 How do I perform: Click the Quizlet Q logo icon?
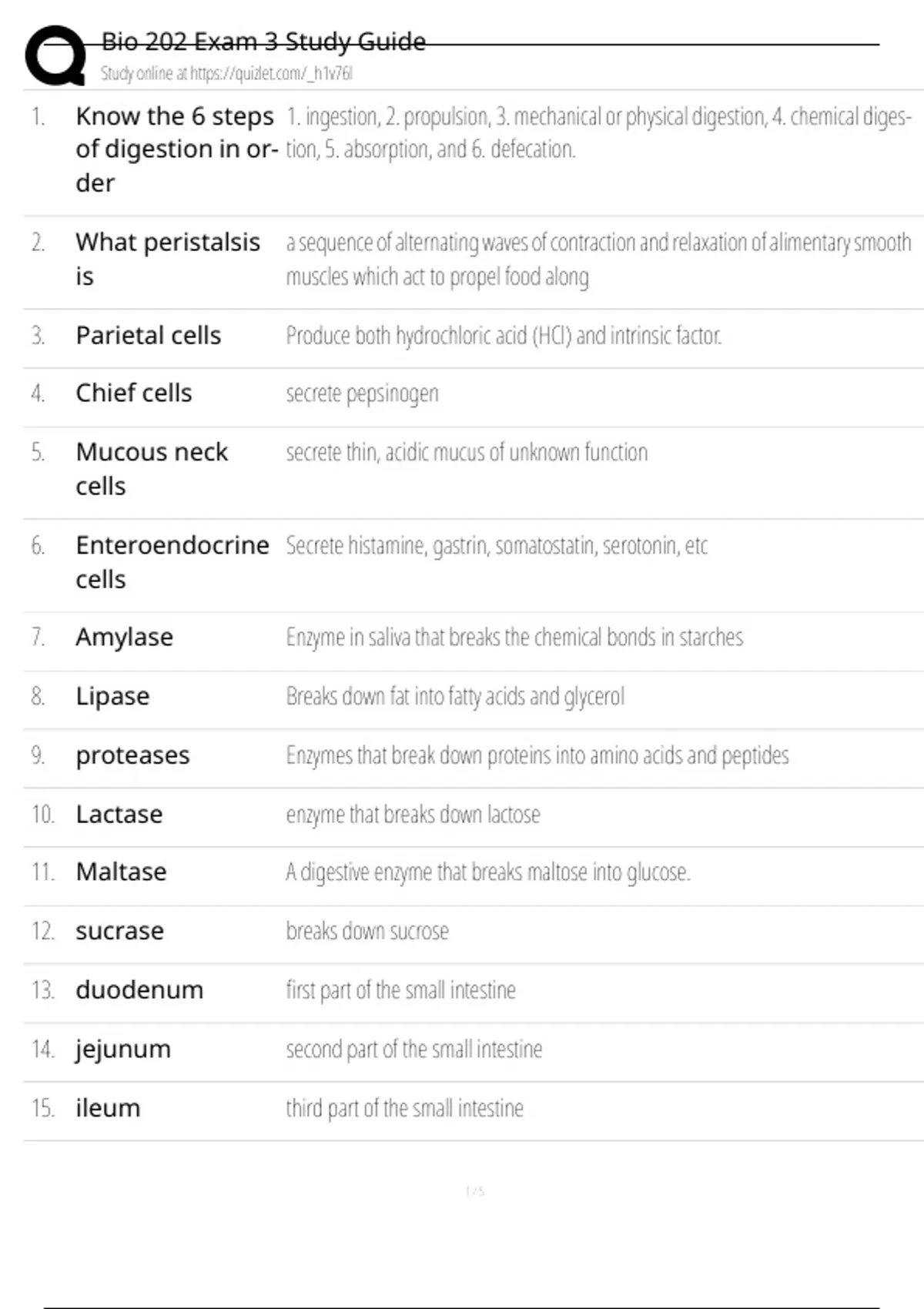click(55, 55)
